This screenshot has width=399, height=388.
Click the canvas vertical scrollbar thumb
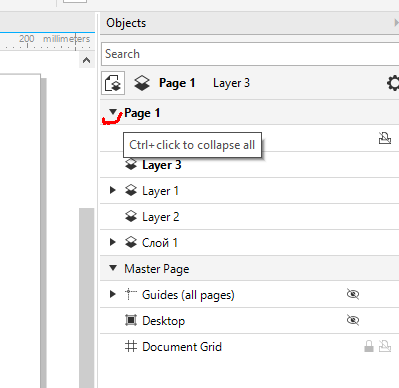86,298
